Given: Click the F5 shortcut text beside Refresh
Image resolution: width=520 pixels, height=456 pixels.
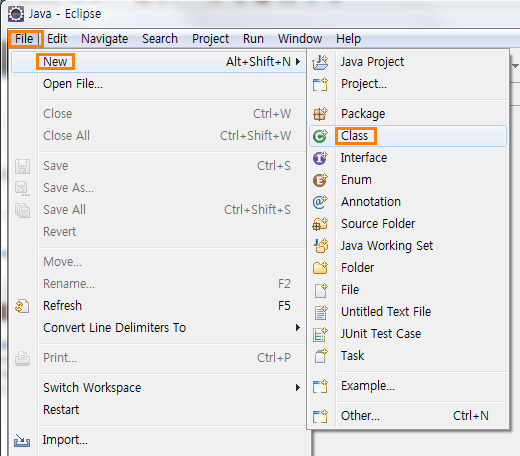Looking at the screenshot, I should pyautogui.click(x=284, y=306).
